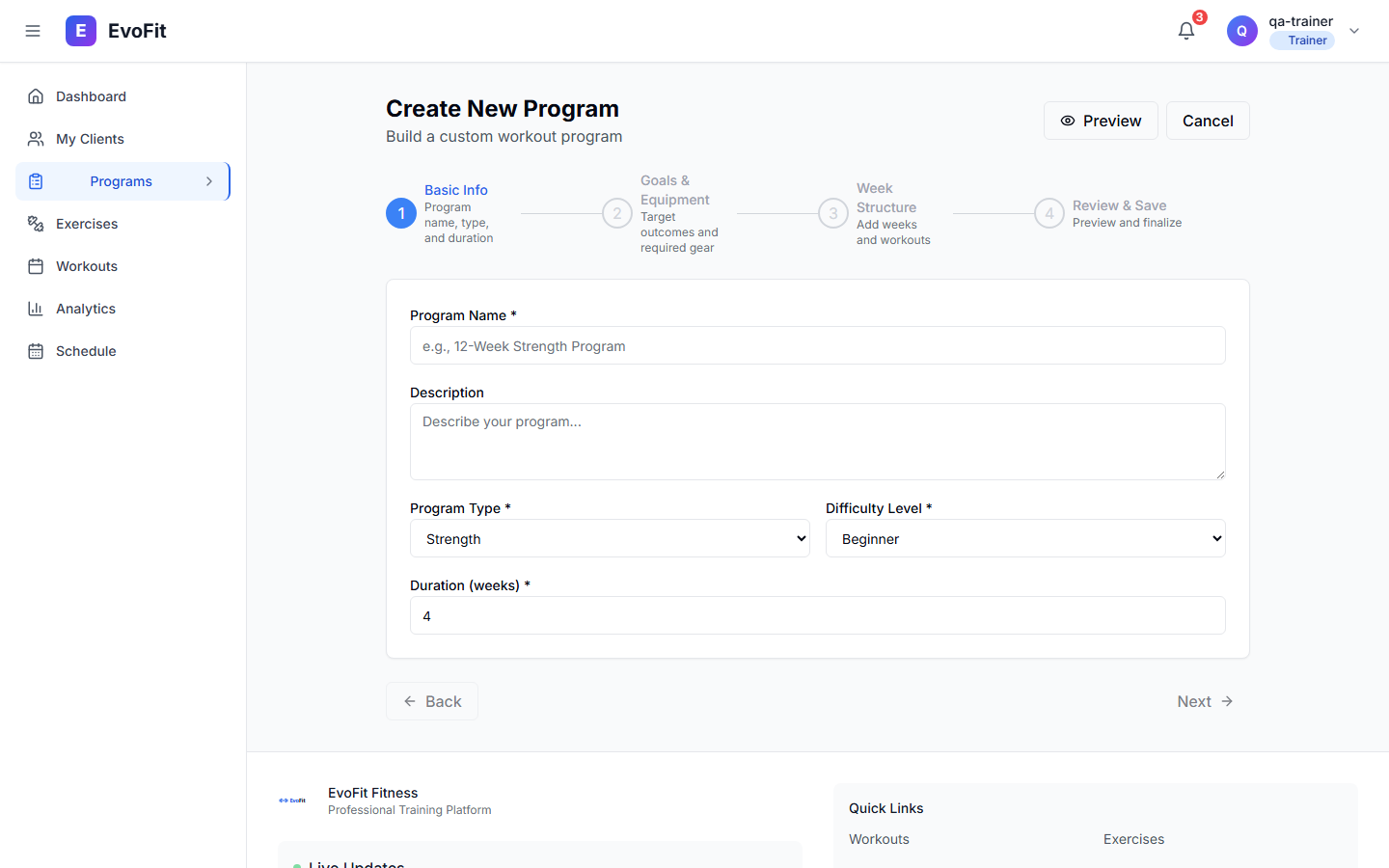Open the Workouts quick link

click(x=879, y=839)
